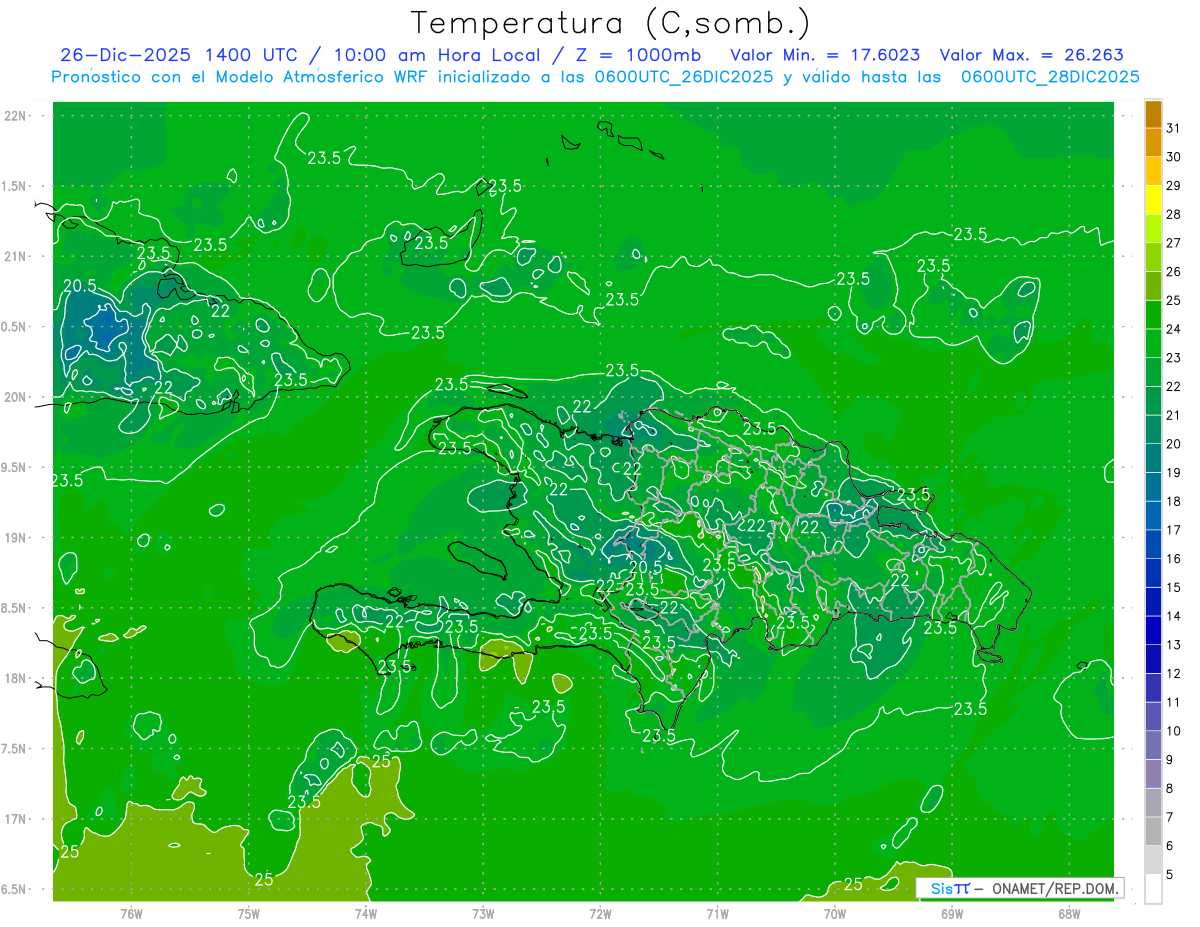Image resolution: width=1200 pixels, height=927 pixels.
Task: Click the '9.5N' latitude axis label
Action: 14,468
